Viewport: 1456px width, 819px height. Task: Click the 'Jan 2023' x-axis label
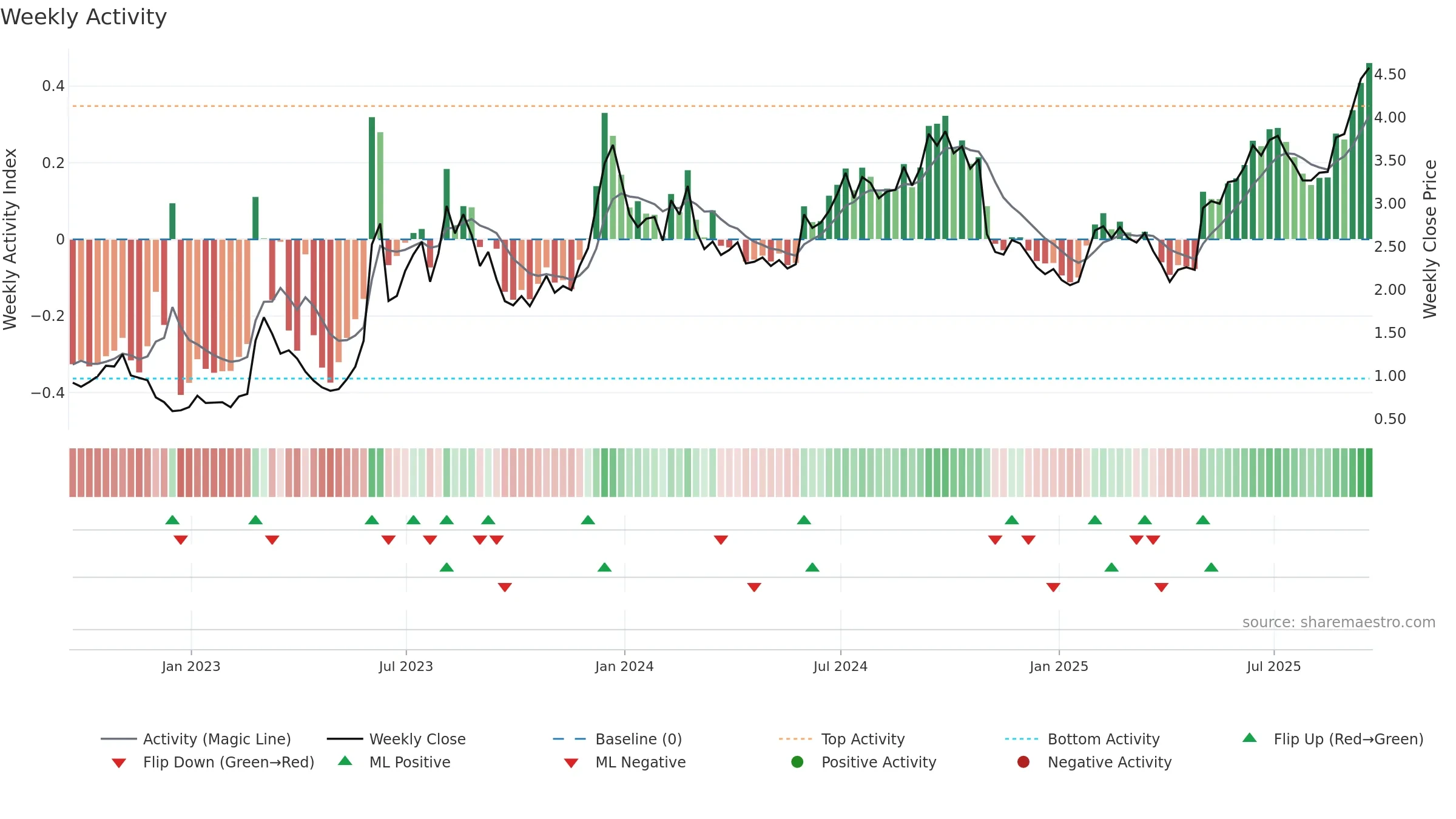(191, 666)
